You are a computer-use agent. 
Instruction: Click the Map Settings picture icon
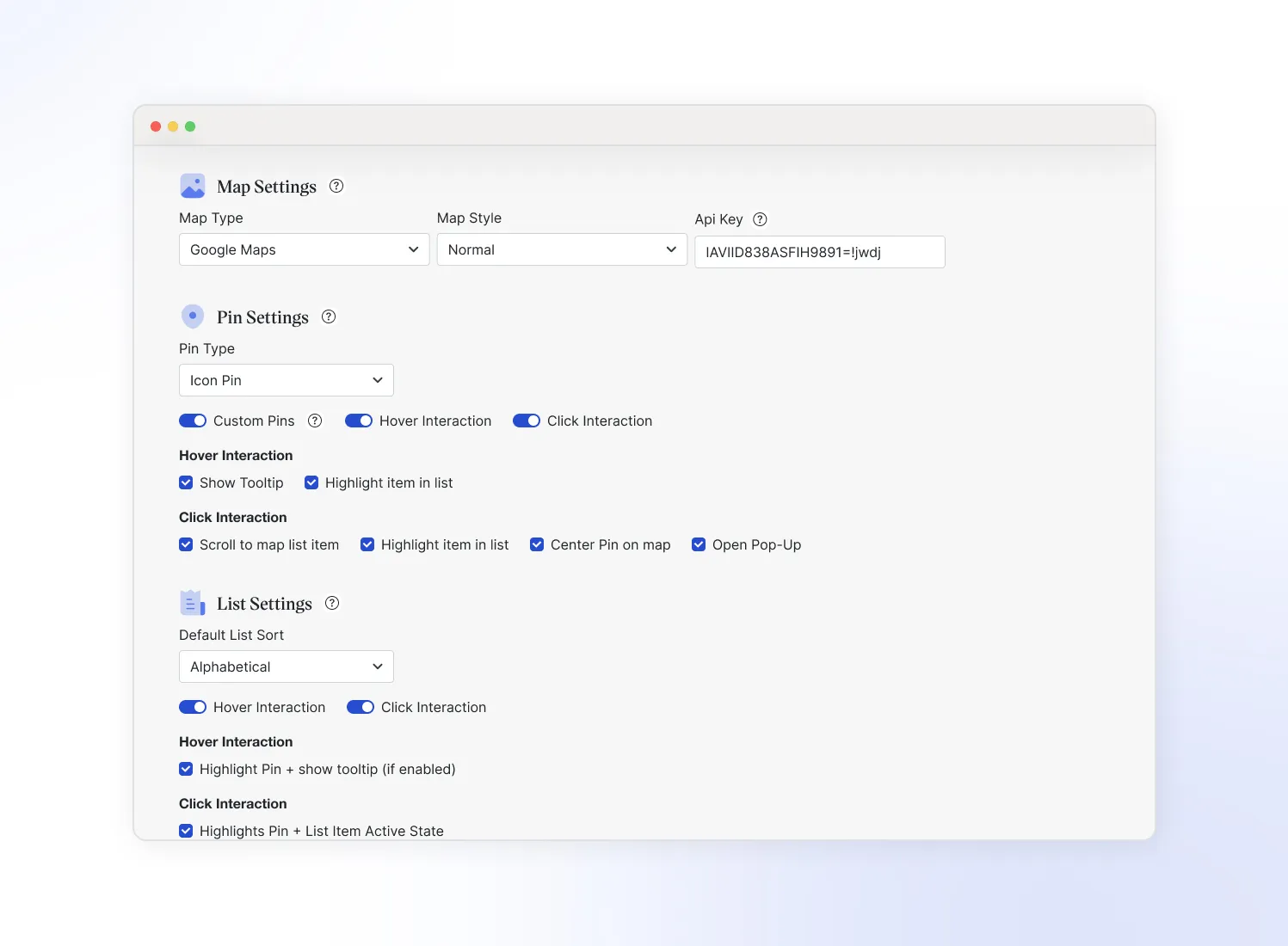pyautogui.click(x=193, y=186)
